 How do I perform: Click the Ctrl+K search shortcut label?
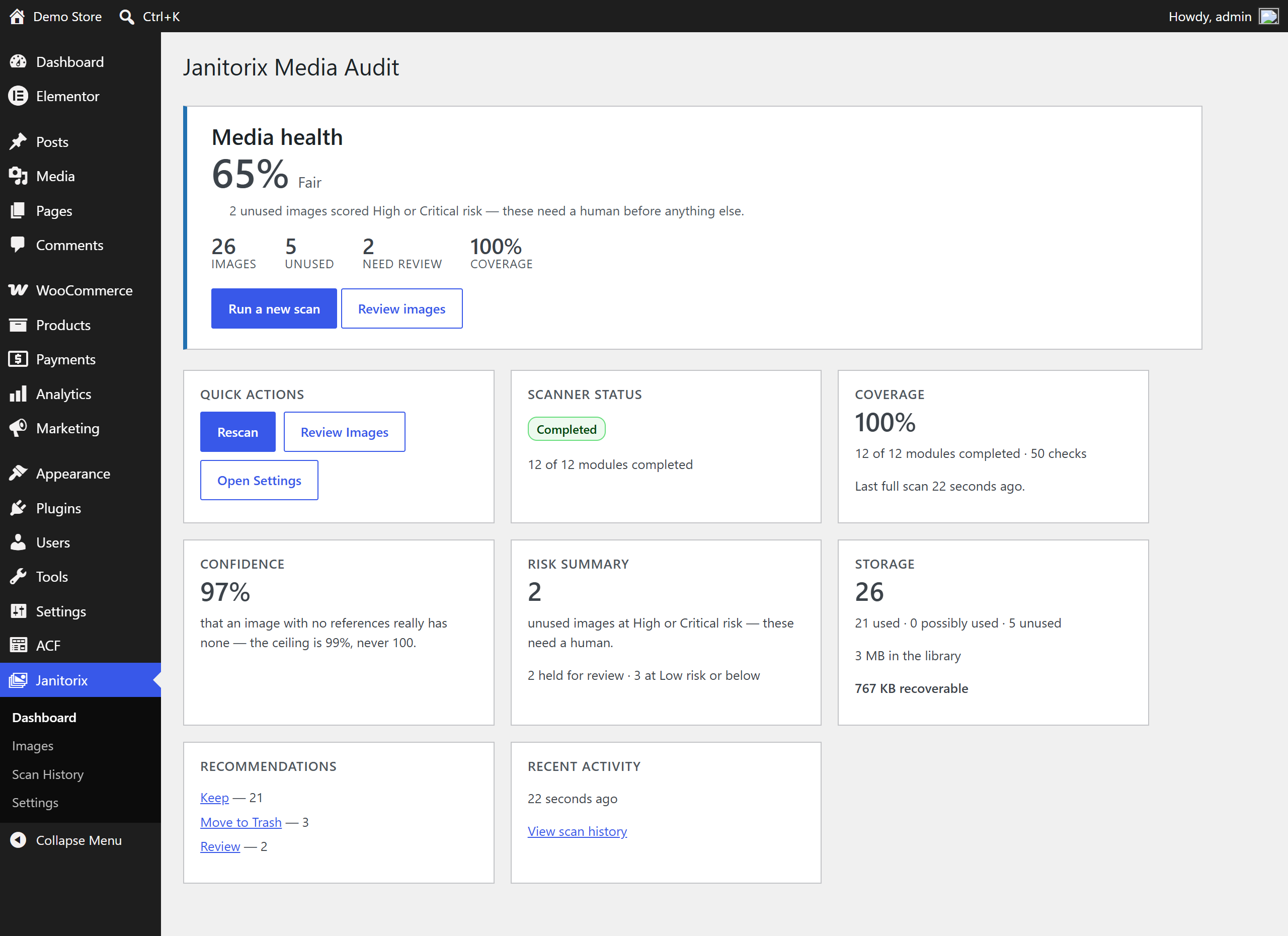pos(162,17)
